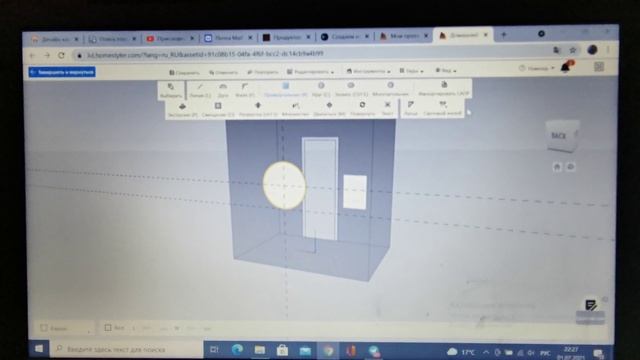
Task: Activate the Extrusion (P) tool
Action: click(182, 110)
